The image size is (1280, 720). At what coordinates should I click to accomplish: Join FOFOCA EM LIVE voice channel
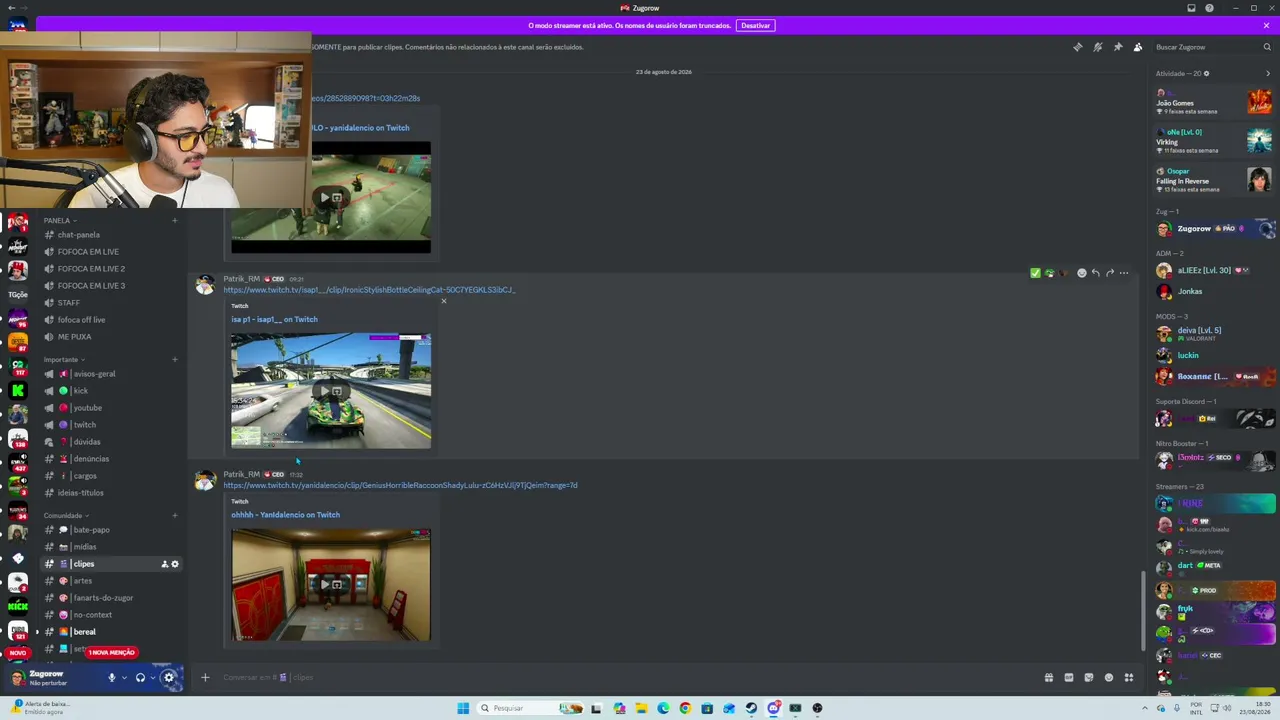click(111, 252)
